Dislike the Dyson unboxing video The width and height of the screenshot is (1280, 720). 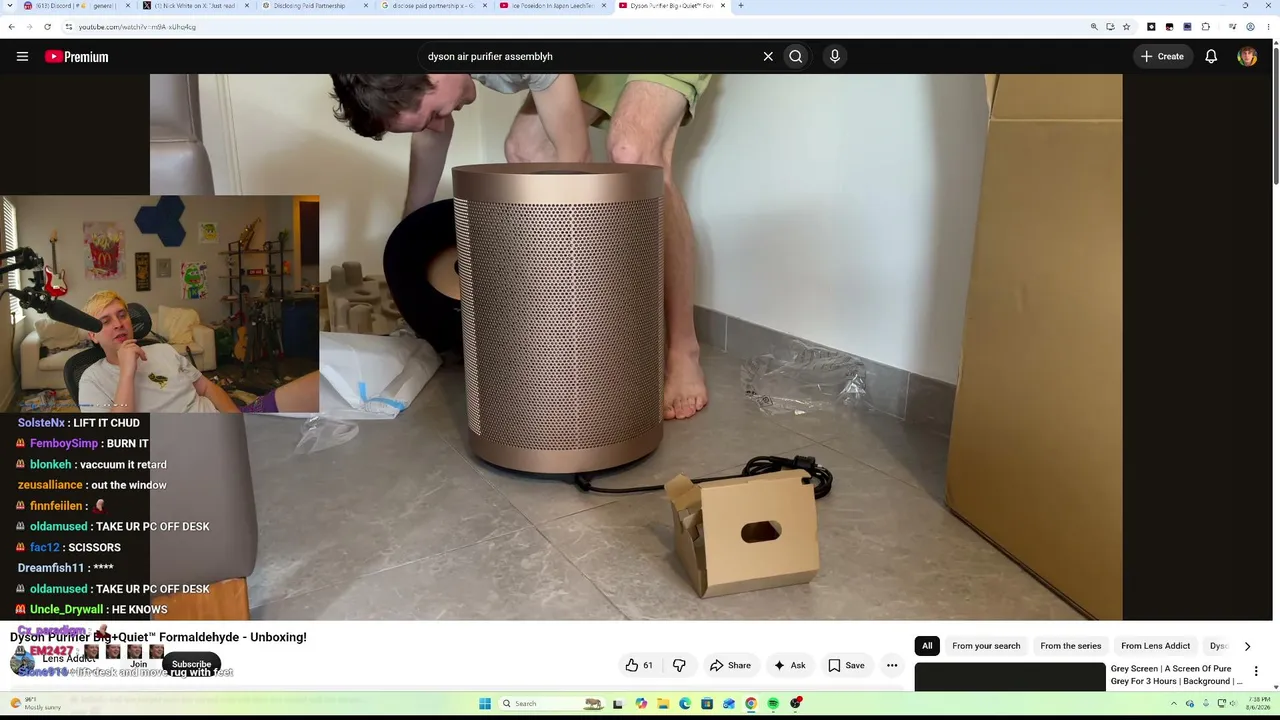tap(679, 665)
